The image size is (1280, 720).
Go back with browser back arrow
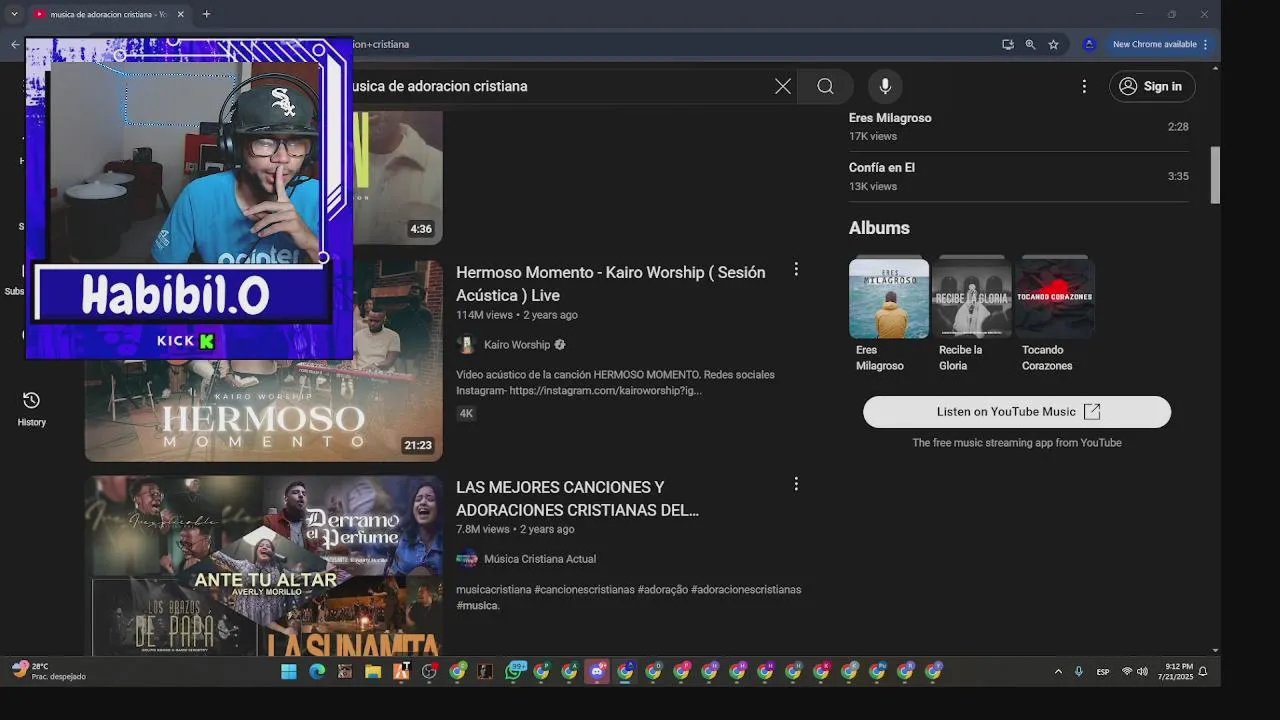pos(14,44)
